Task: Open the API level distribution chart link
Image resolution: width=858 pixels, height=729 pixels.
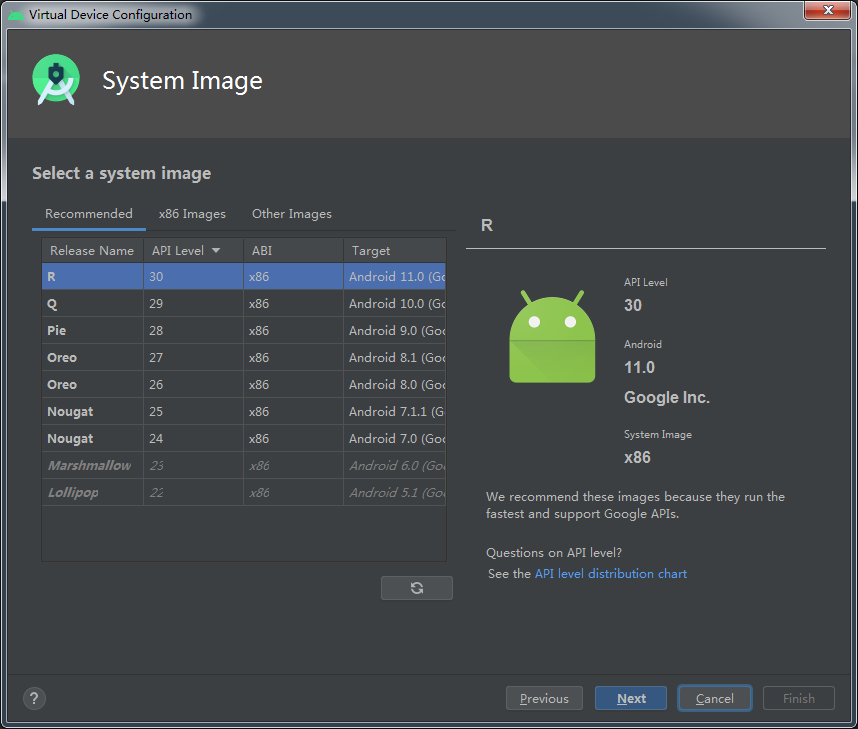Action: click(x=610, y=573)
